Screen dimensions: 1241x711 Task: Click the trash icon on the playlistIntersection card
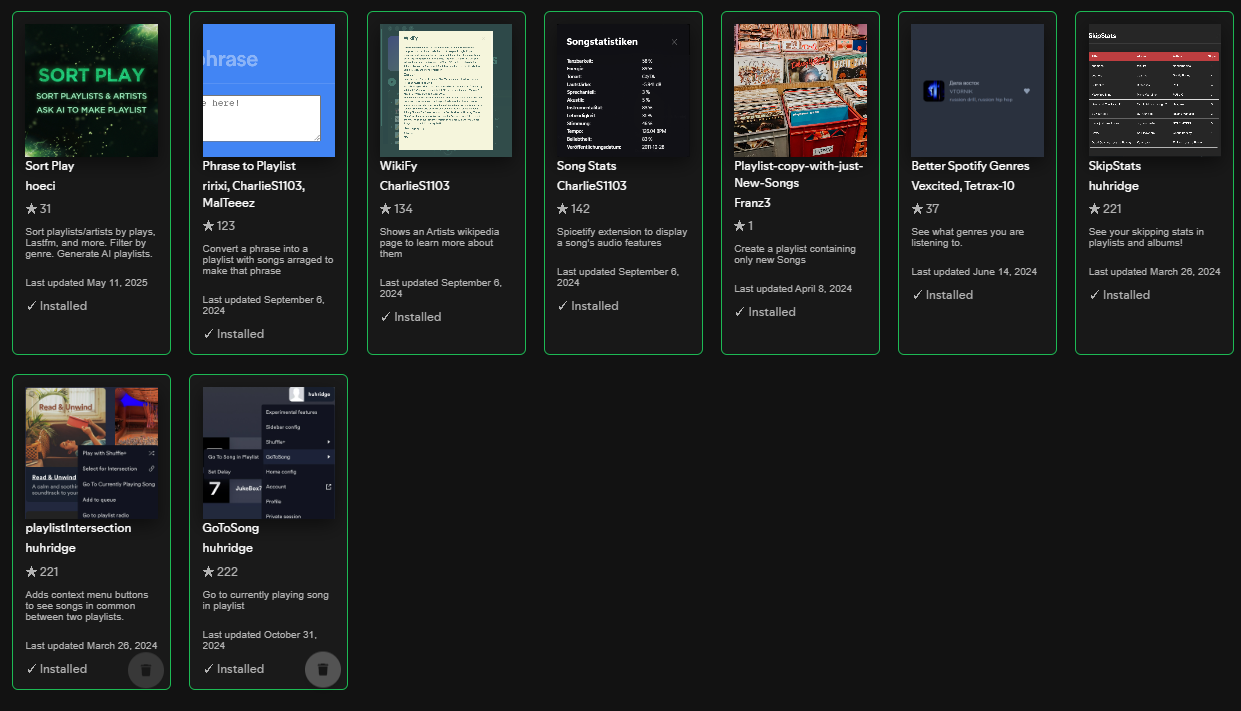point(146,670)
